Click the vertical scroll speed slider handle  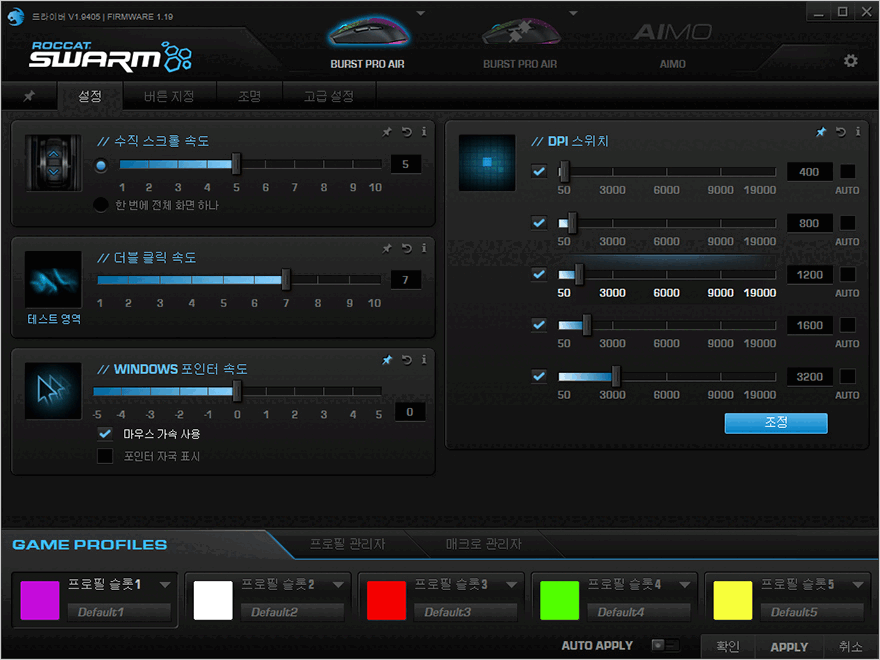[x=236, y=164]
